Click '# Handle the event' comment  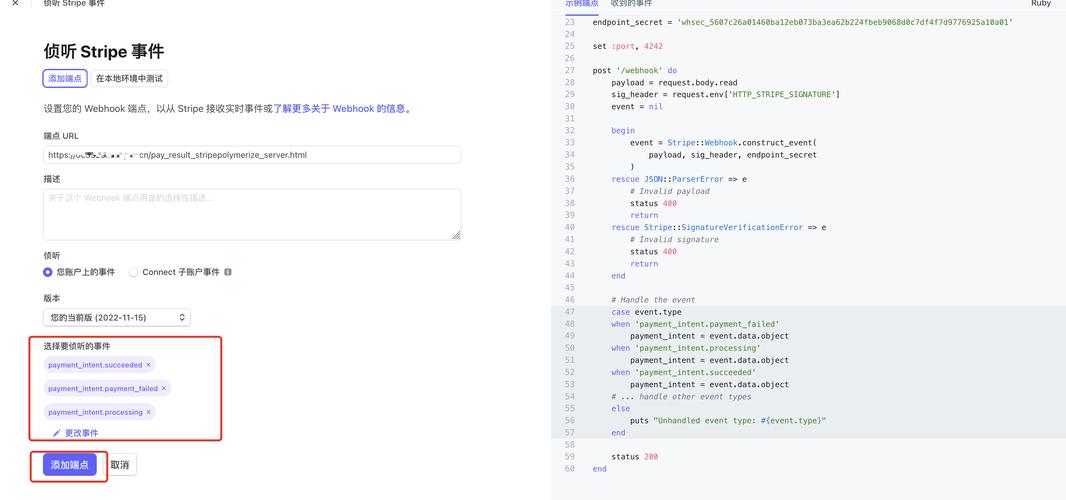pos(653,300)
